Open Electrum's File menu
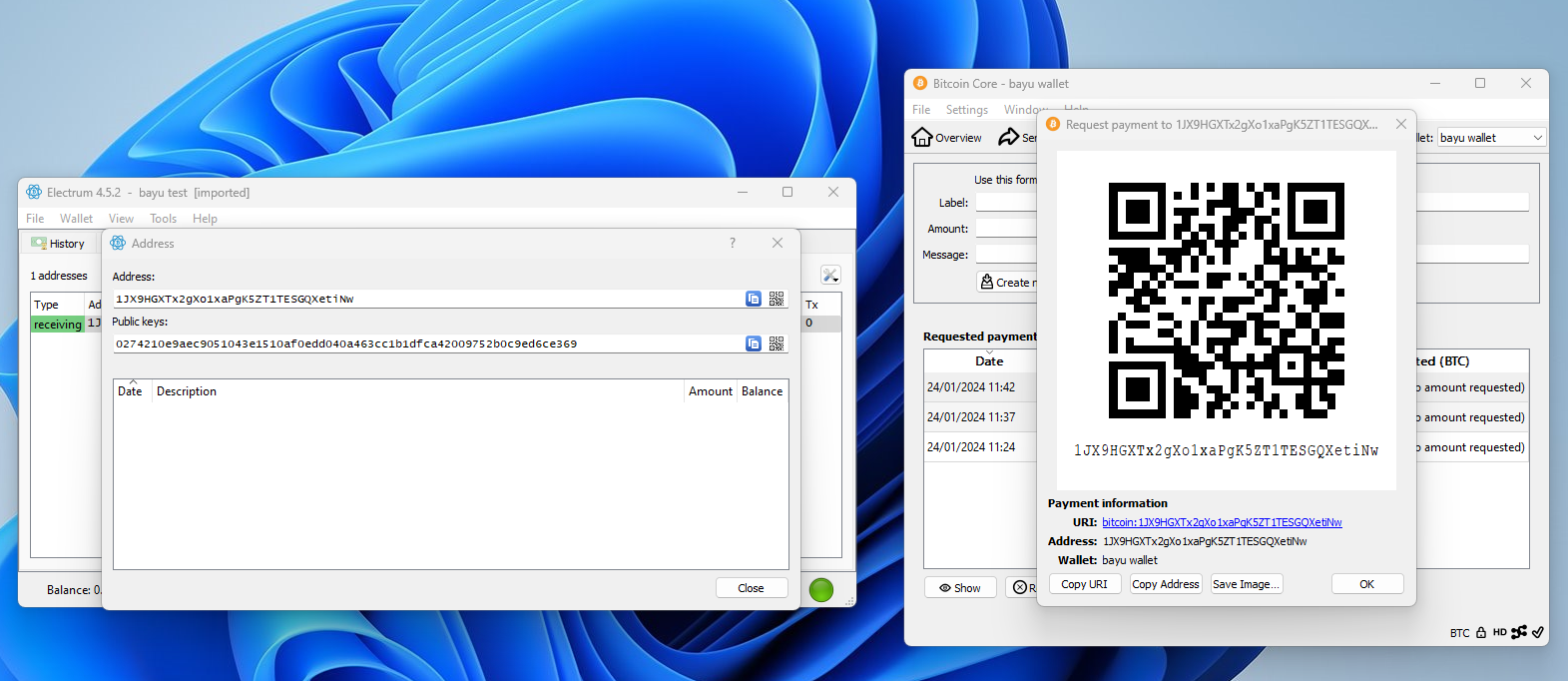Viewport: 1568px width, 681px height. [35, 219]
